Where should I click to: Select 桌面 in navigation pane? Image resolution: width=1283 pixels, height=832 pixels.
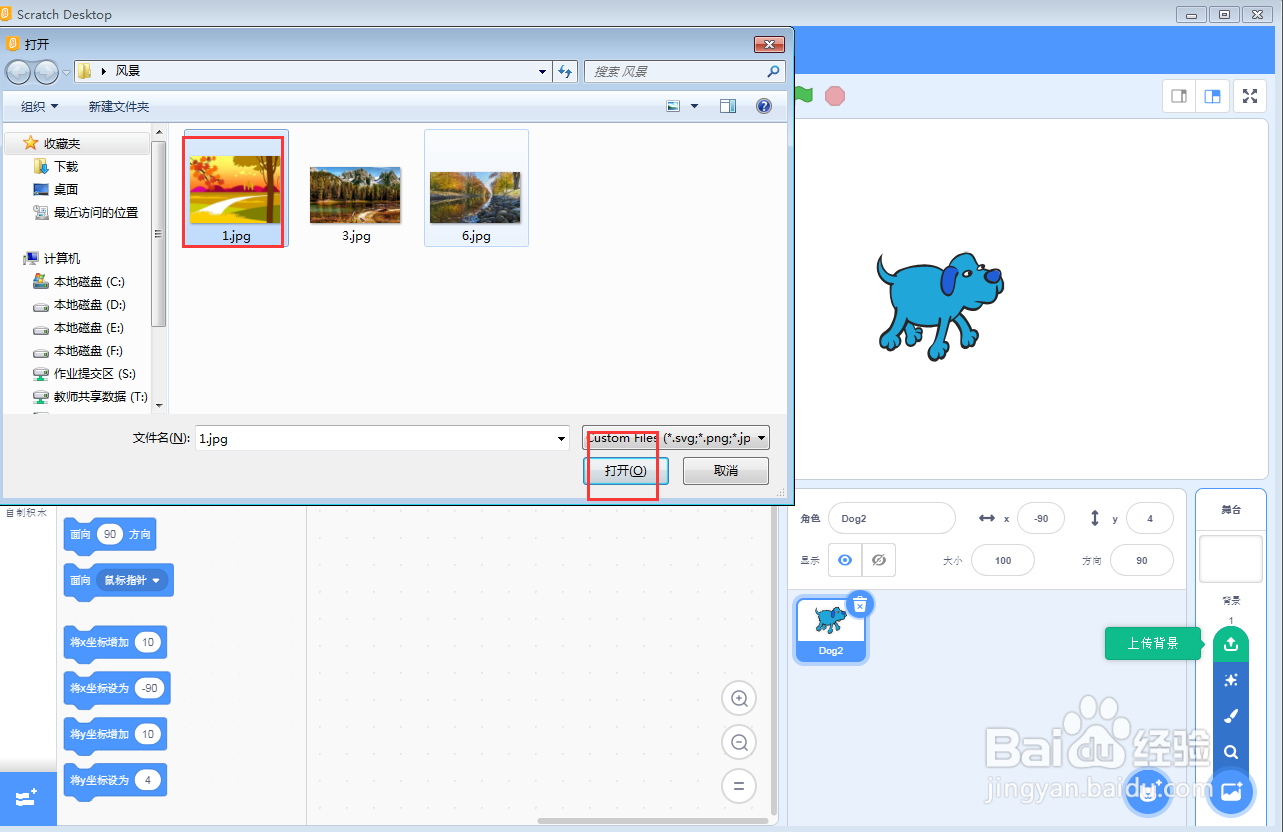coord(66,189)
